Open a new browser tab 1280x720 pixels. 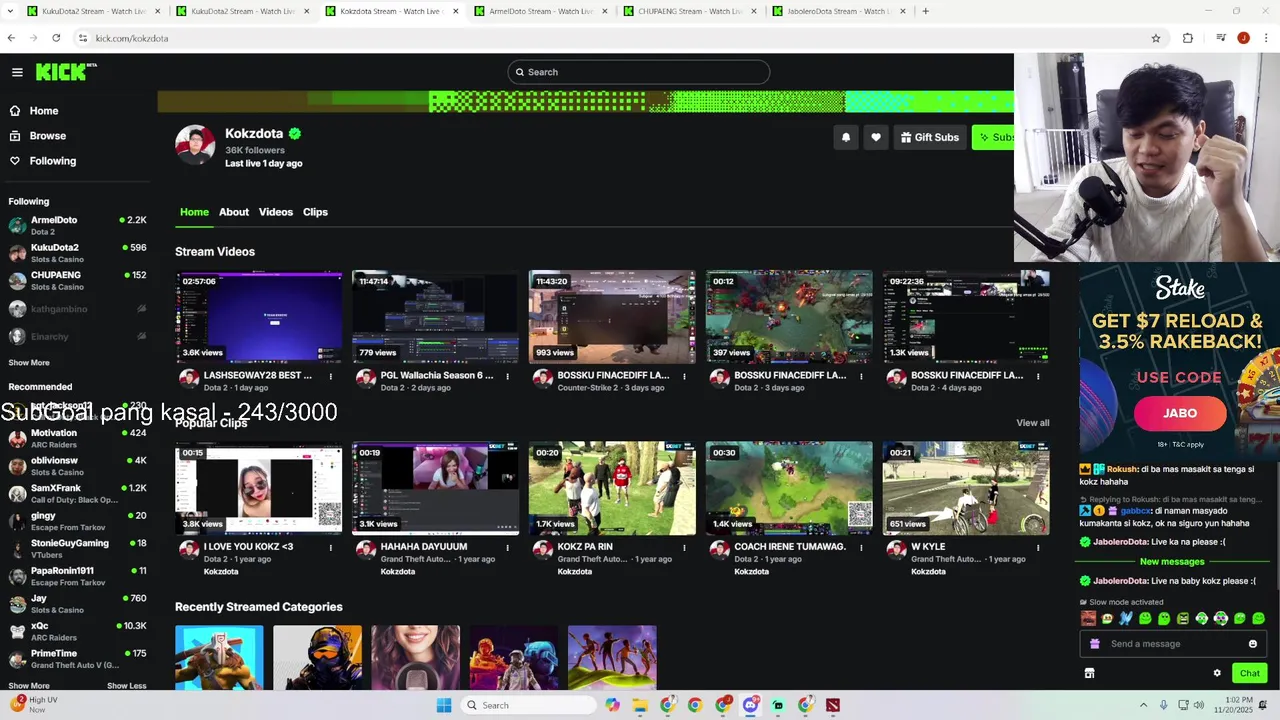click(x=925, y=11)
